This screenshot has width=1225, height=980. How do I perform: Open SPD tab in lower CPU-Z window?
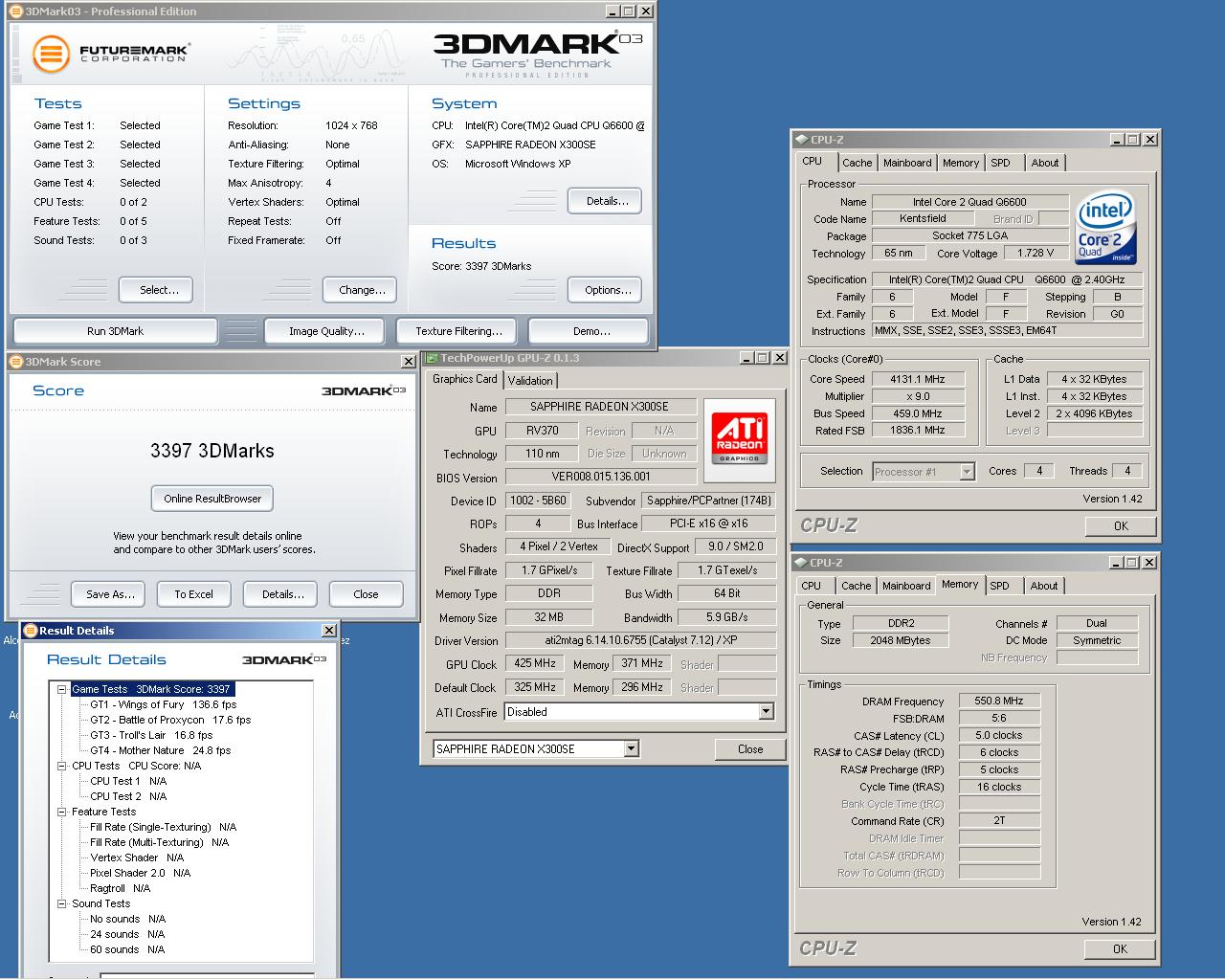point(999,586)
